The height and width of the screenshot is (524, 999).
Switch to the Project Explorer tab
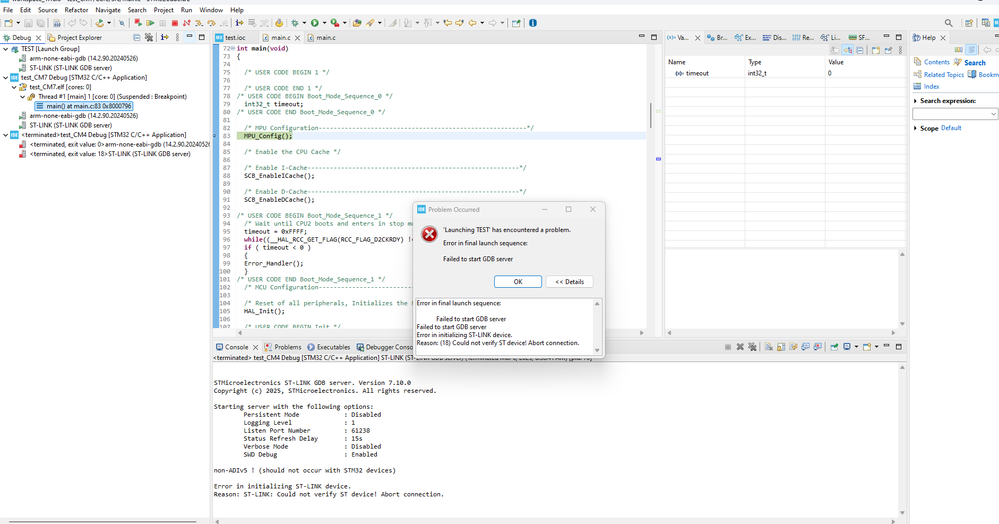coord(75,38)
